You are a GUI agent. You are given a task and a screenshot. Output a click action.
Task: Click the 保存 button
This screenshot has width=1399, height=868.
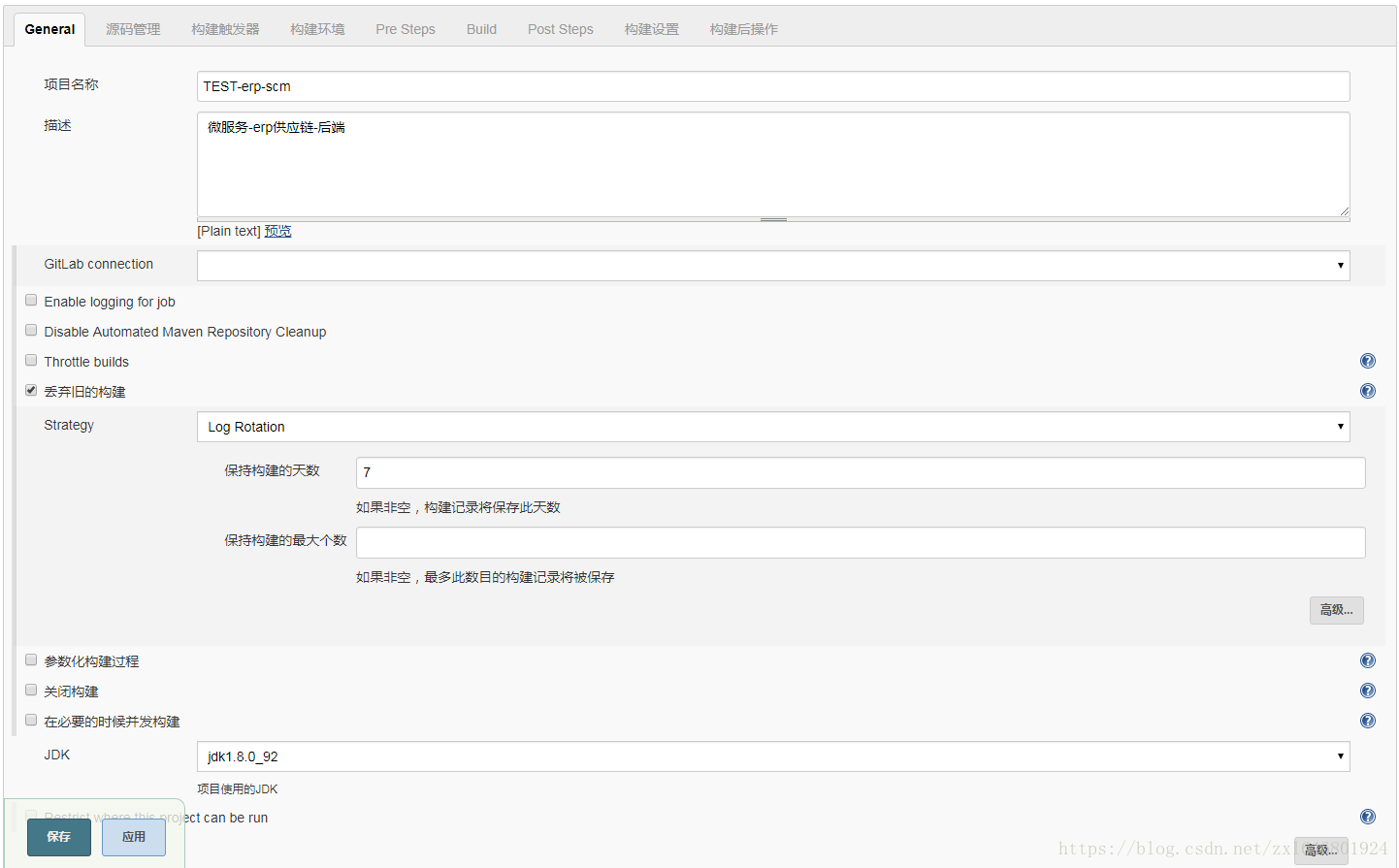pos(59,837)
